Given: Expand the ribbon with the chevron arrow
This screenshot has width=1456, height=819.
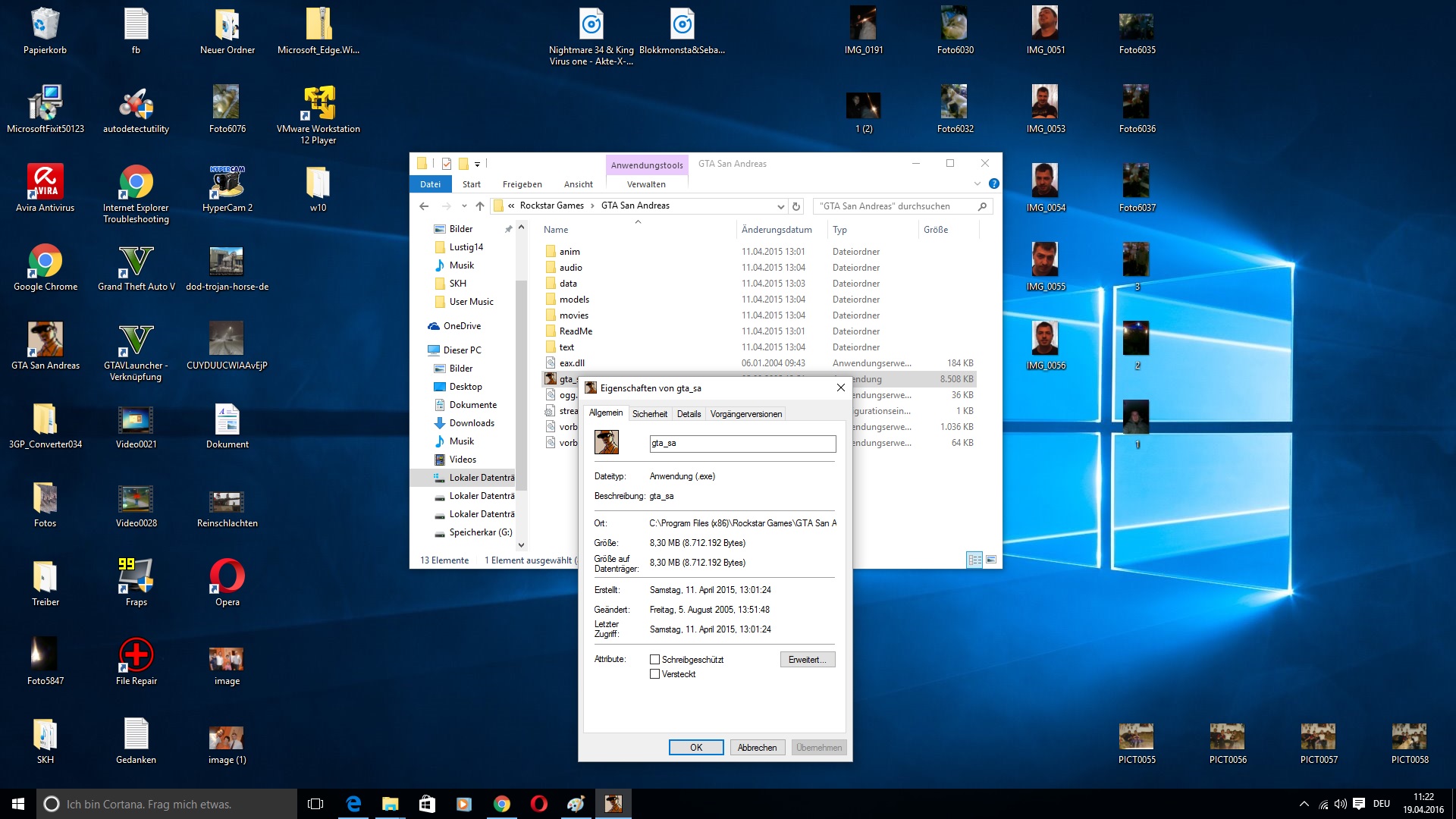Looking at the screenshot, I should tap(977, 184).
